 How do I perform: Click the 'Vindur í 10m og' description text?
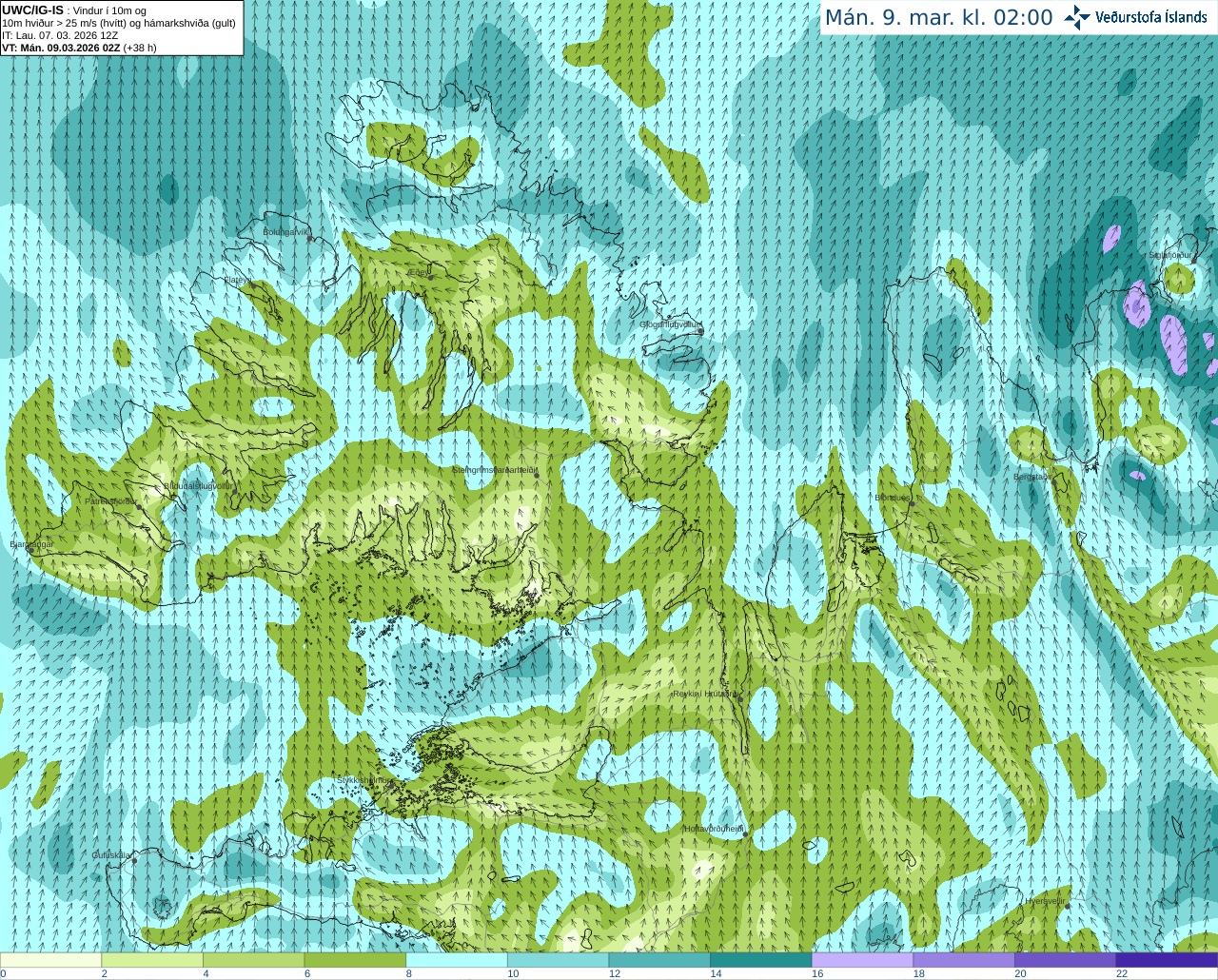tap(108, 10)
